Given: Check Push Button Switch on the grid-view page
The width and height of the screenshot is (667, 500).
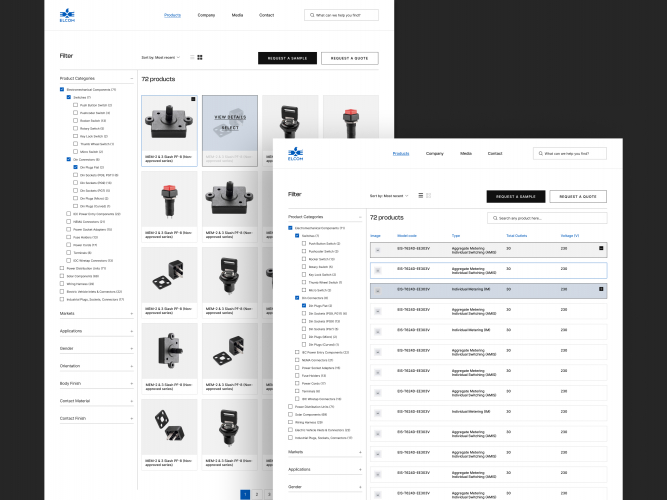Looking at the screenshot, I should tap(75, 105).
